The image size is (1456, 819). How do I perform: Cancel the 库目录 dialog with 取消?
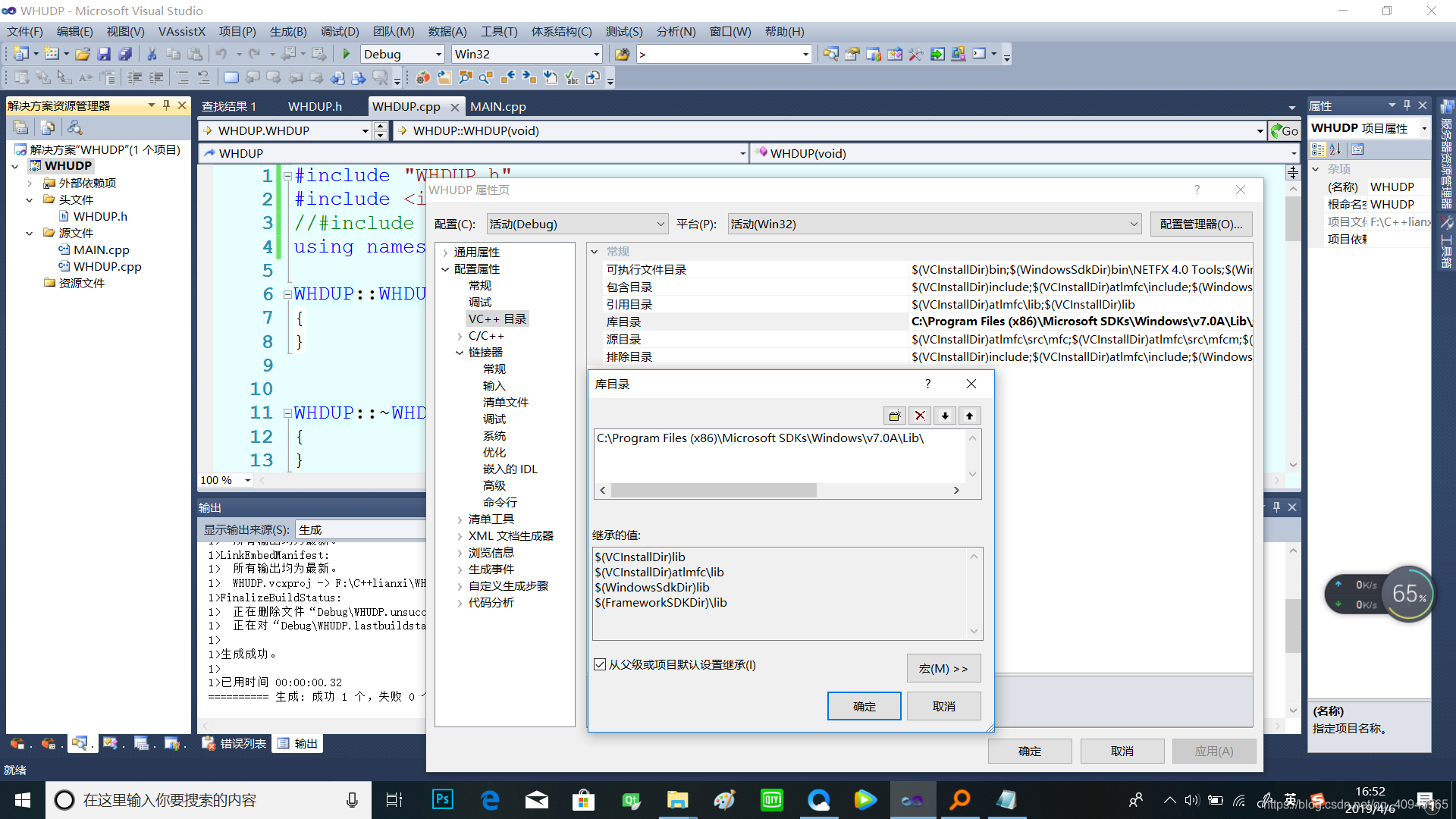click(943, 706)
